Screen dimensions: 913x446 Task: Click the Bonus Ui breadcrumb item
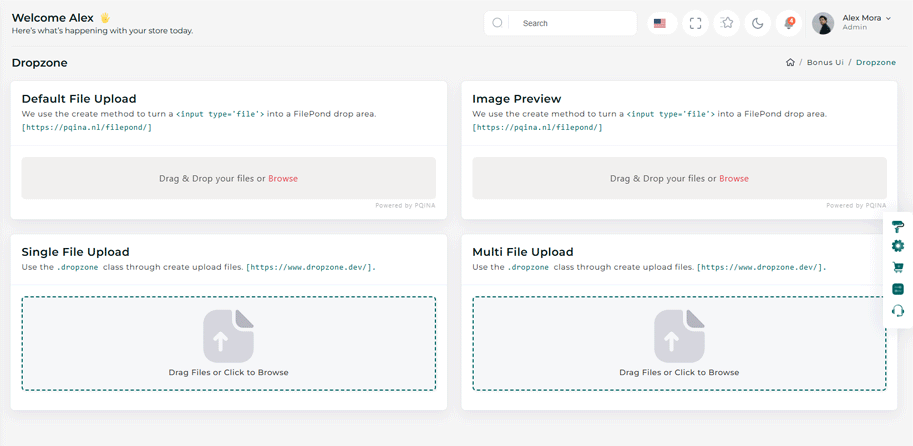[825, 62]
